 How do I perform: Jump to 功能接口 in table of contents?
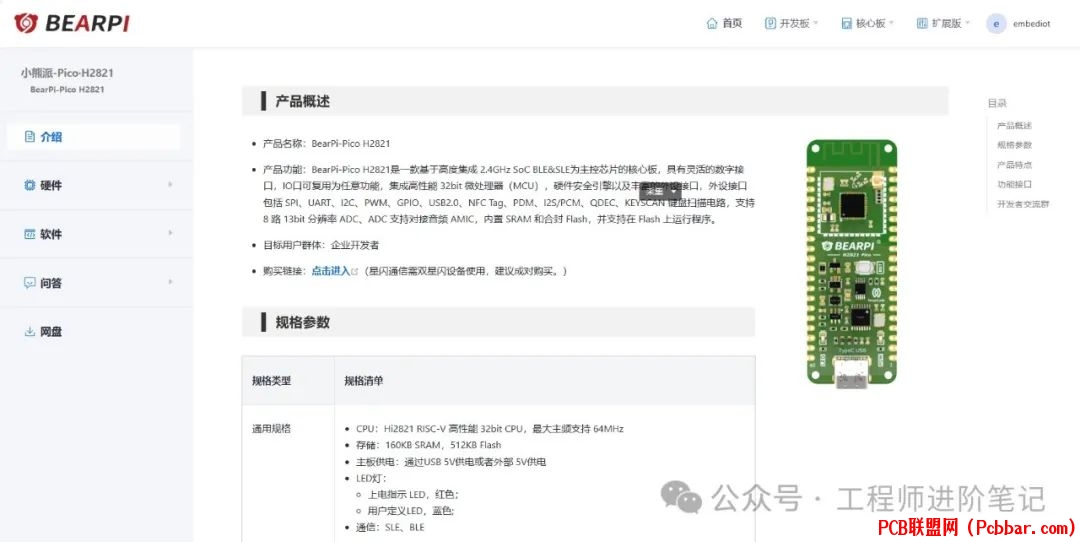[x=1015, y=185]
